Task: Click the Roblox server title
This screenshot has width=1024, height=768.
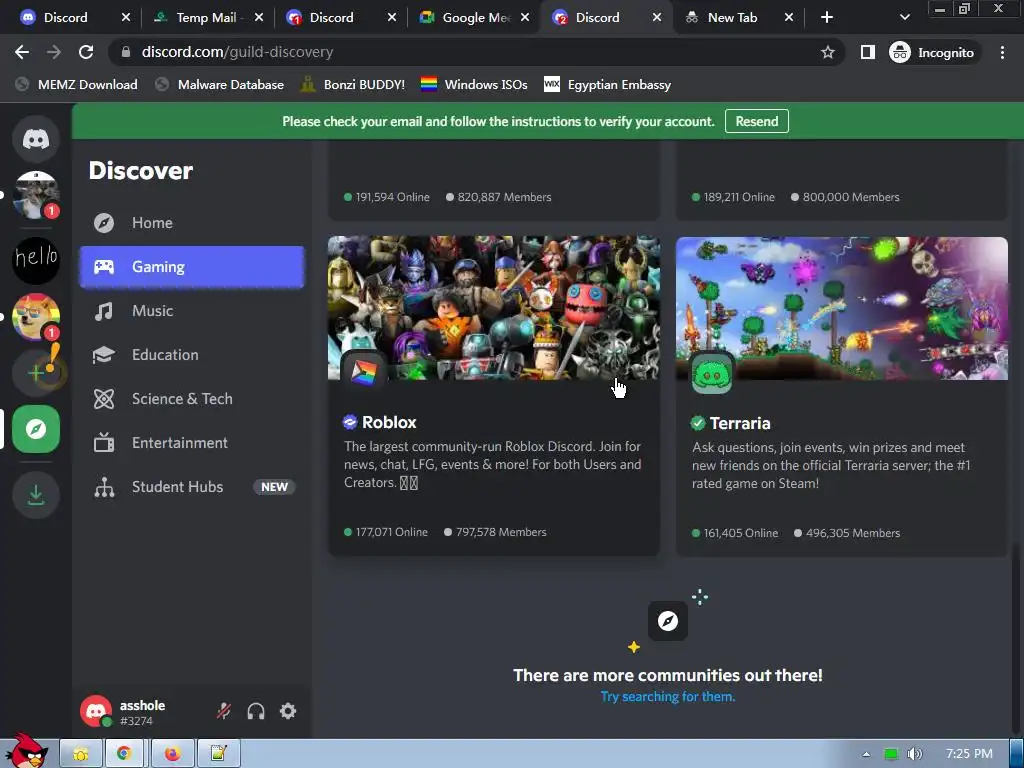Action: tap(389, 422)
